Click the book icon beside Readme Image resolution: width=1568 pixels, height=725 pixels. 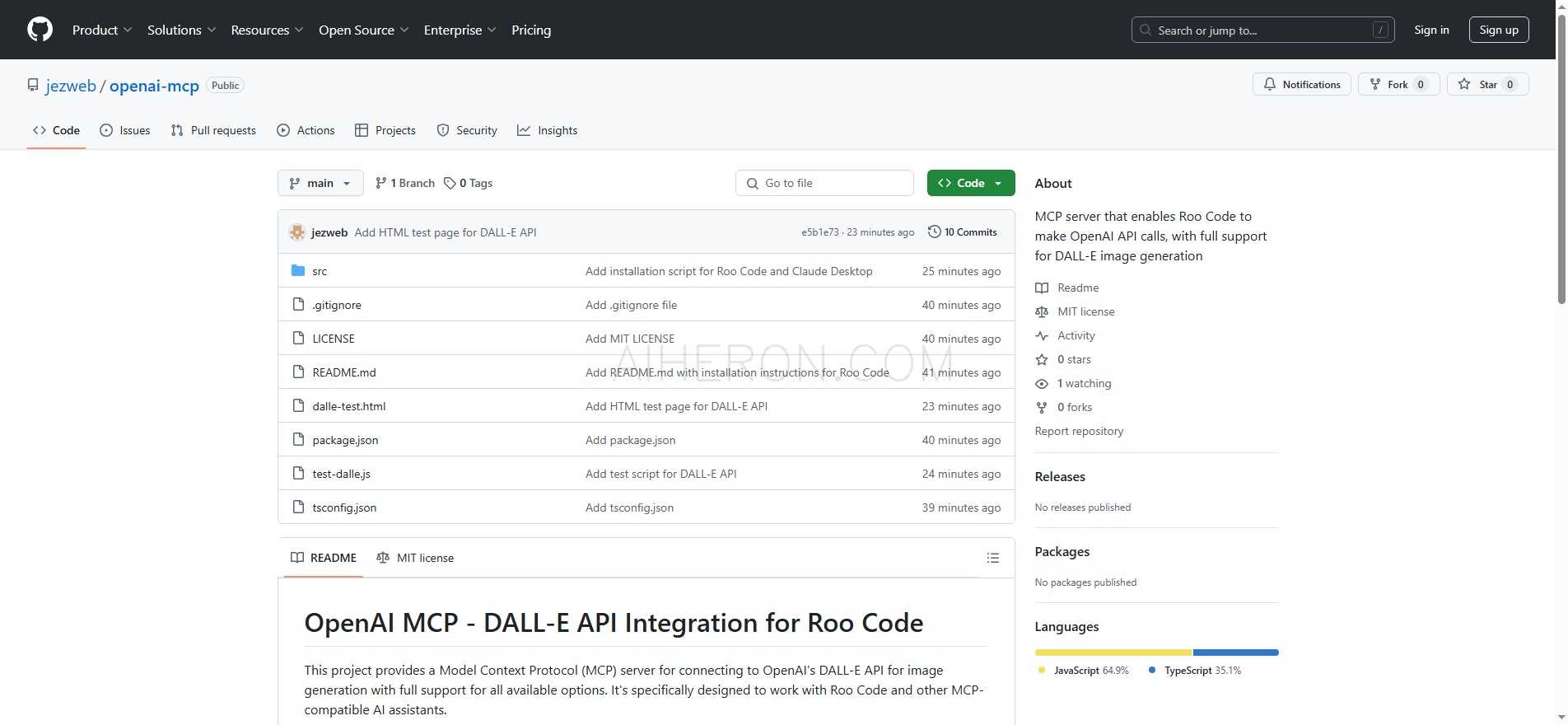pos(1042,288)
